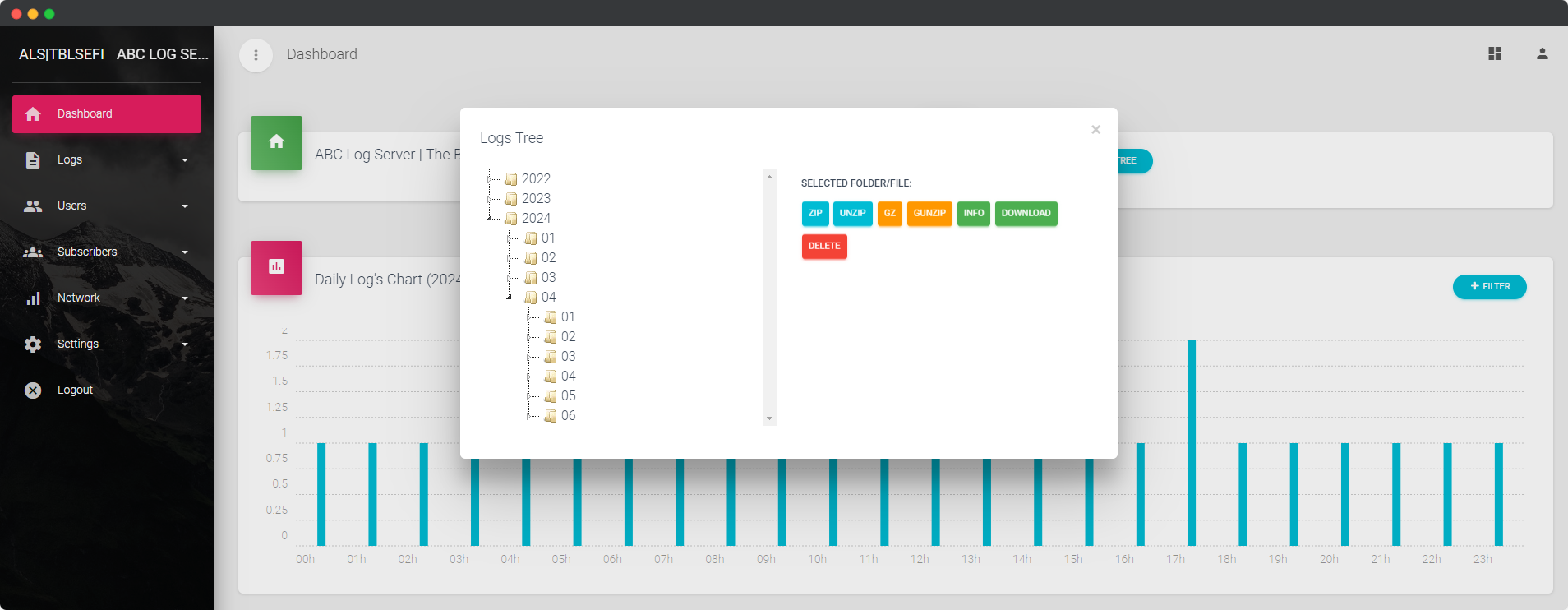Click the Logs document icon in sidebar
Viewport: 1568px width, 610px height.
click(x=33, y=160)
